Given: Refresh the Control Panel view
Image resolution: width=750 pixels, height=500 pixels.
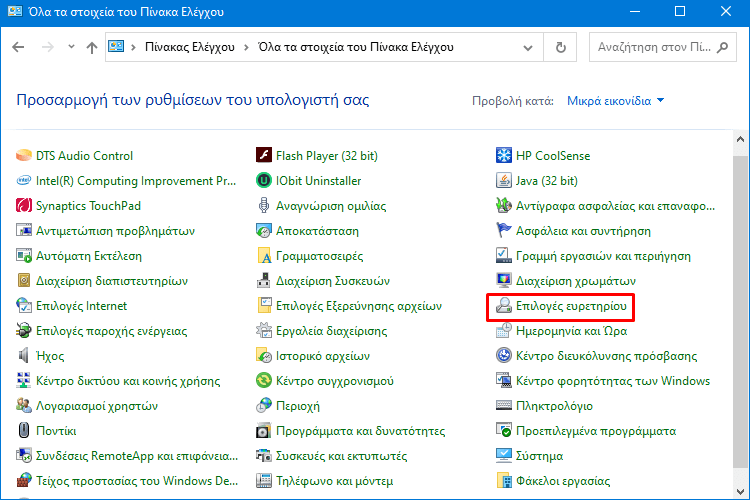Looking at the screenshot, I should pos(561,47).
